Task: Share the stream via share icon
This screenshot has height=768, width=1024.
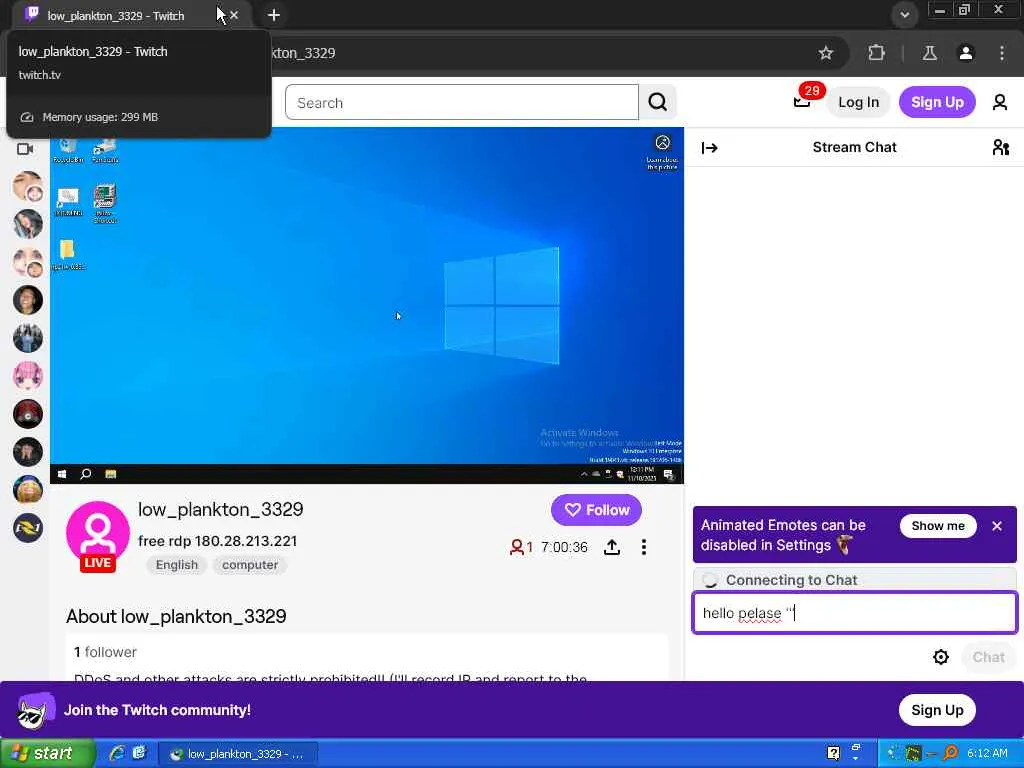Action: tap(612, 547)
